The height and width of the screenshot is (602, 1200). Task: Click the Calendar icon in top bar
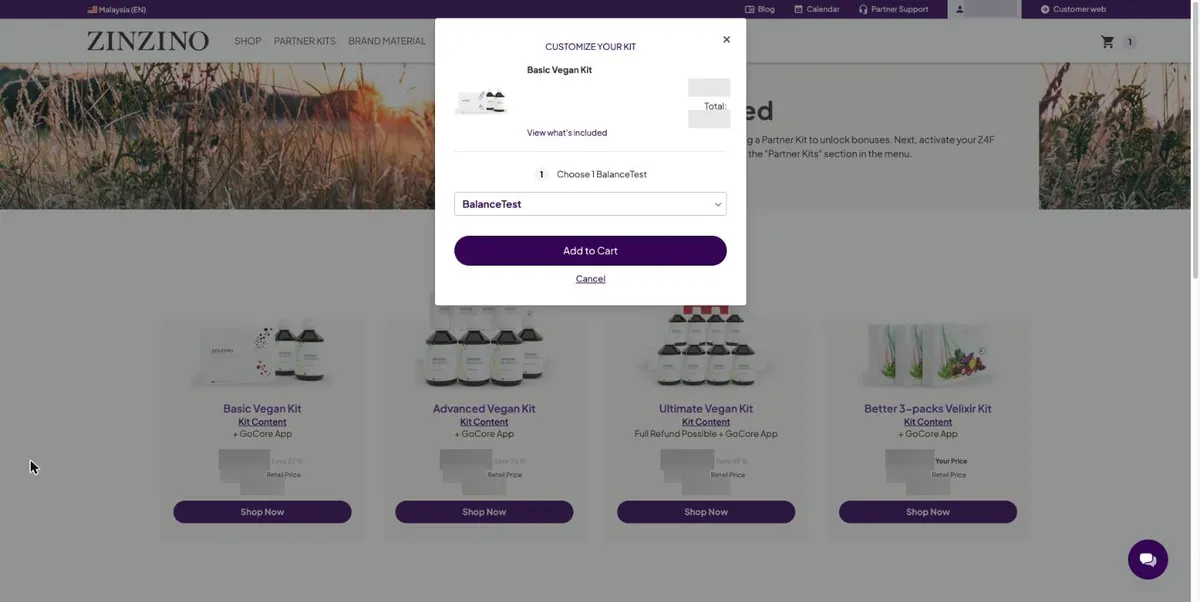(799, 9)
